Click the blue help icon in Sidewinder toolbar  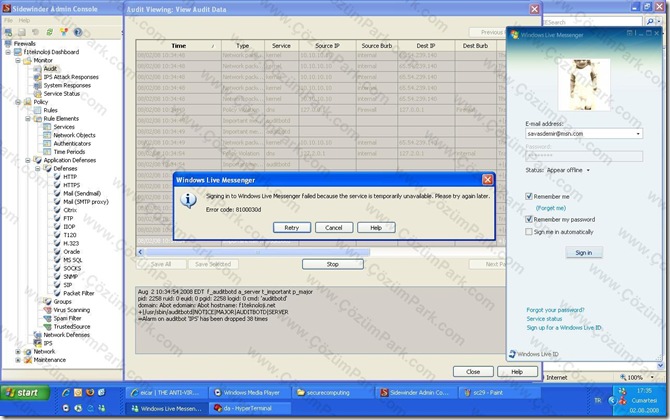tap(78, 32)
